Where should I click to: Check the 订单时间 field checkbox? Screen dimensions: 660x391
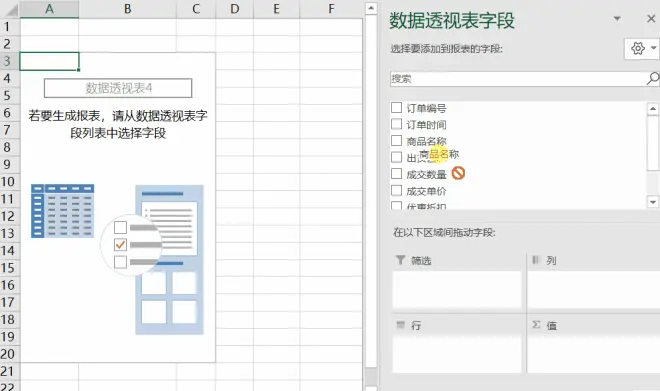point(397,124)
